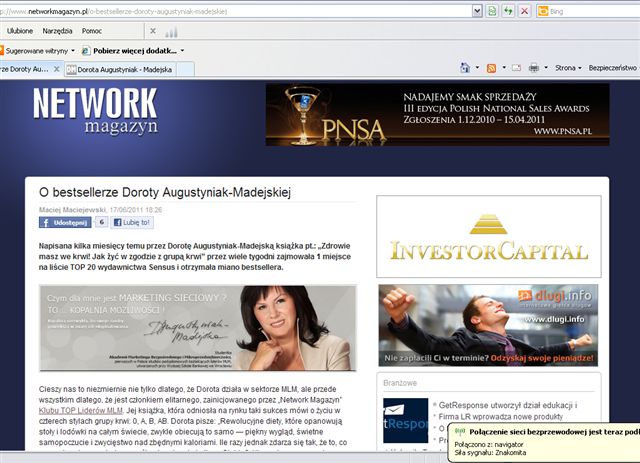Open the InvestorCapital advertisement
The width and height of the screenshot is (640, 463).
click(x=489, y=236)
